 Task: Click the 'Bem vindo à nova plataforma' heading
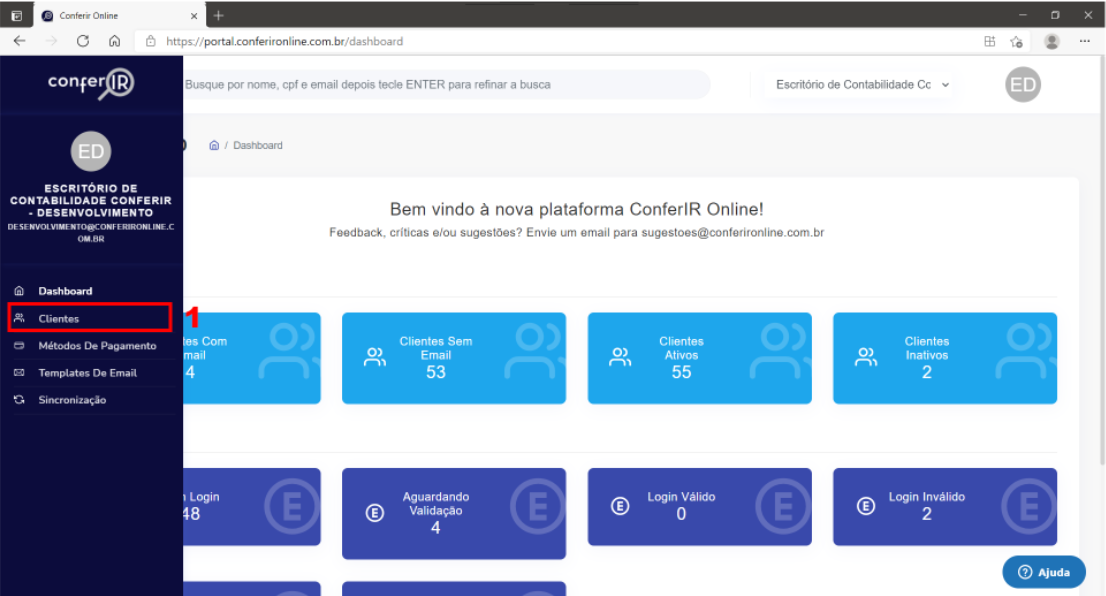(576, 209)
